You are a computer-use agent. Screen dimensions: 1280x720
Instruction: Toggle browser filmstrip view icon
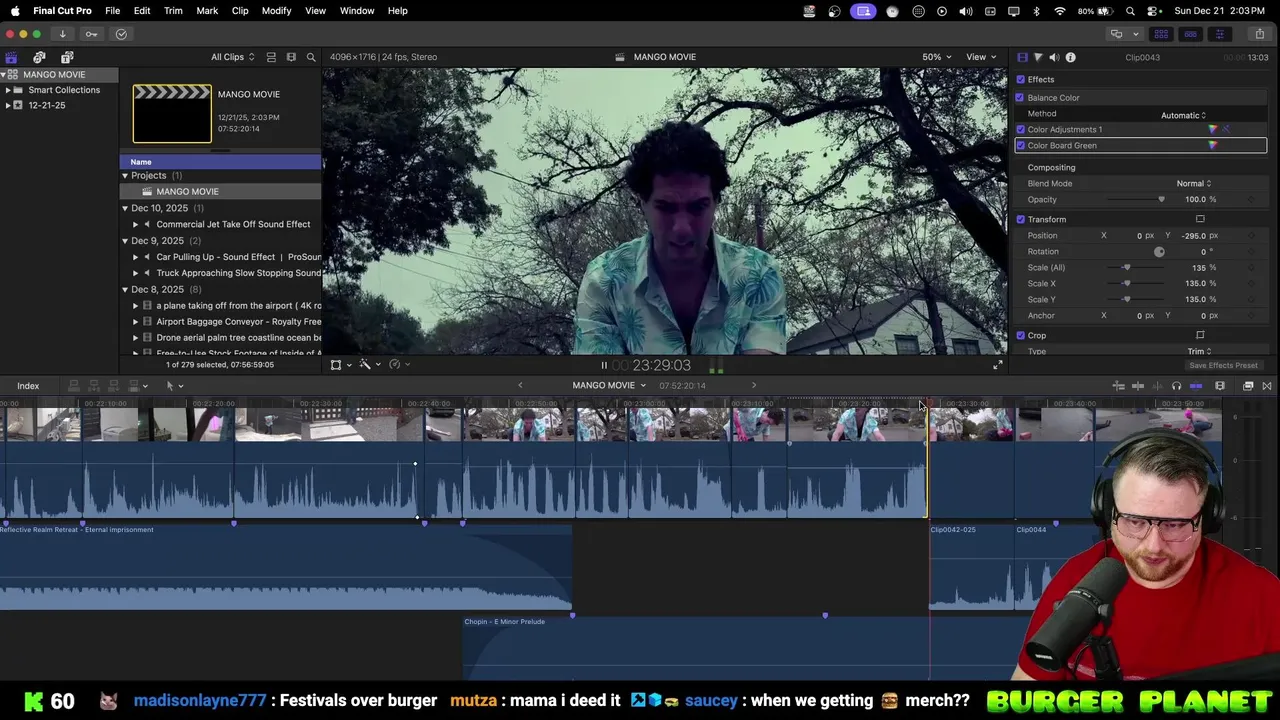291,57
